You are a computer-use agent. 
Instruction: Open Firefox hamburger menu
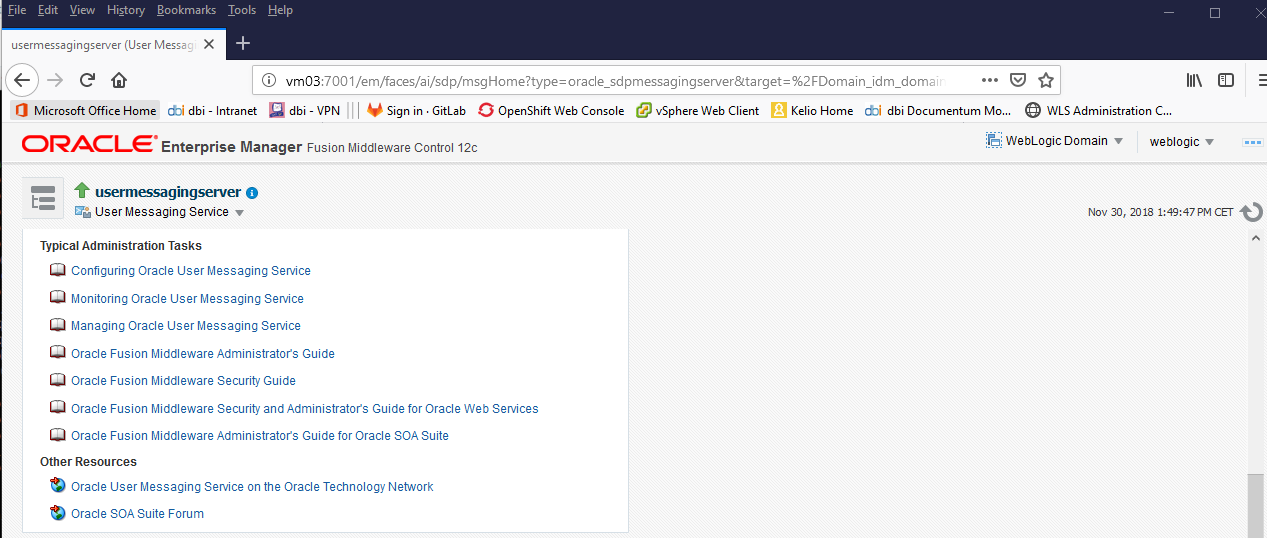tap(1261, 80)
